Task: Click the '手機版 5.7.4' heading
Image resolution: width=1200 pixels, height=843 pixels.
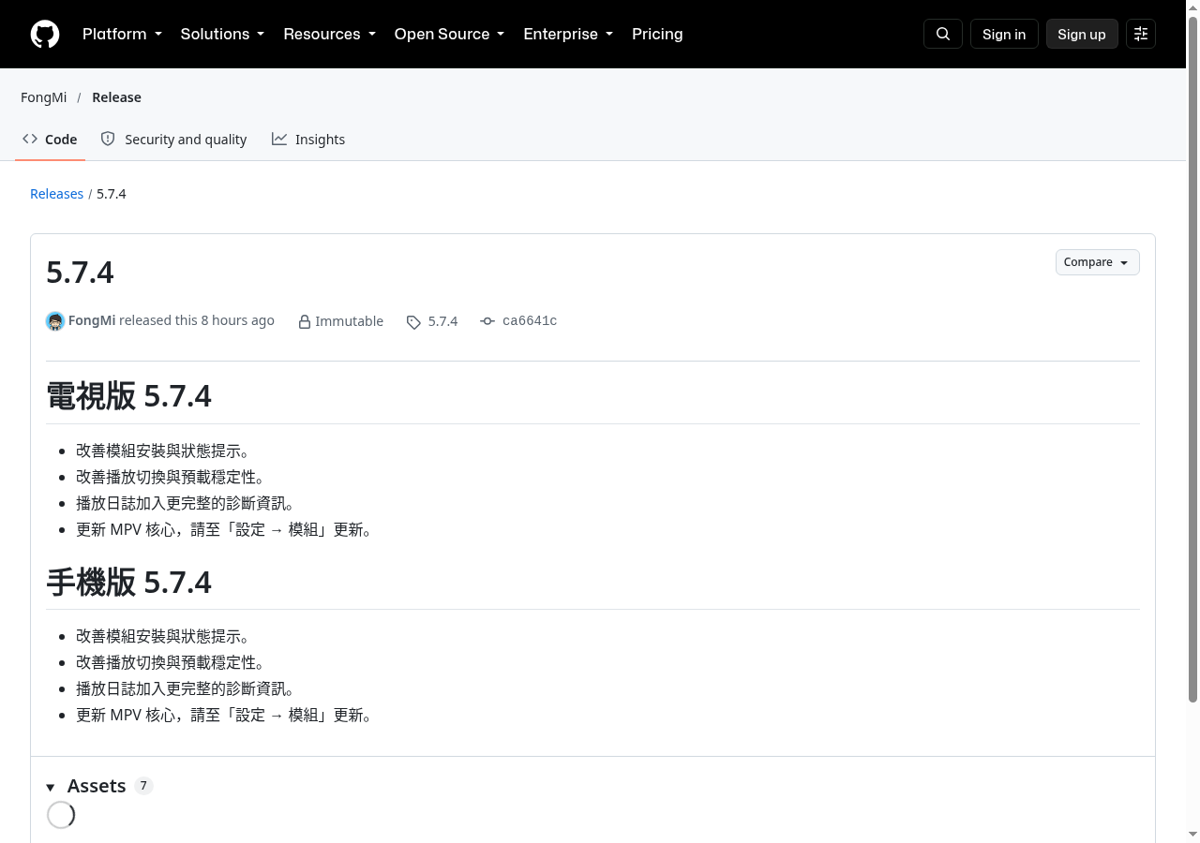Action: pos(129,582)
